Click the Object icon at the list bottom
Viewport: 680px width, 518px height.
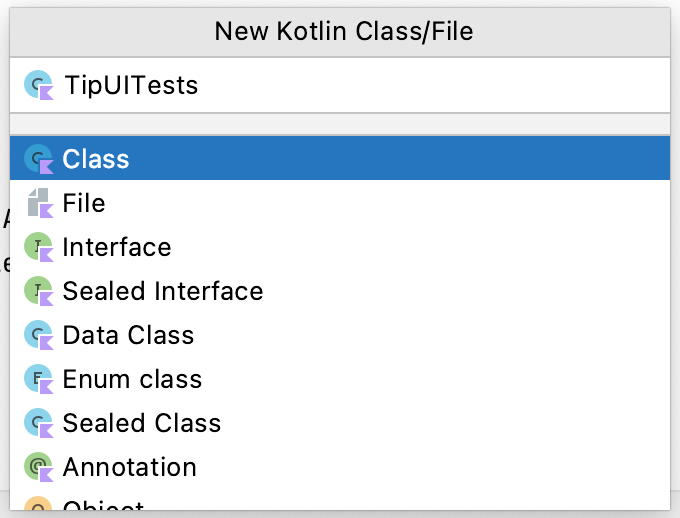(x=38, y=508)
